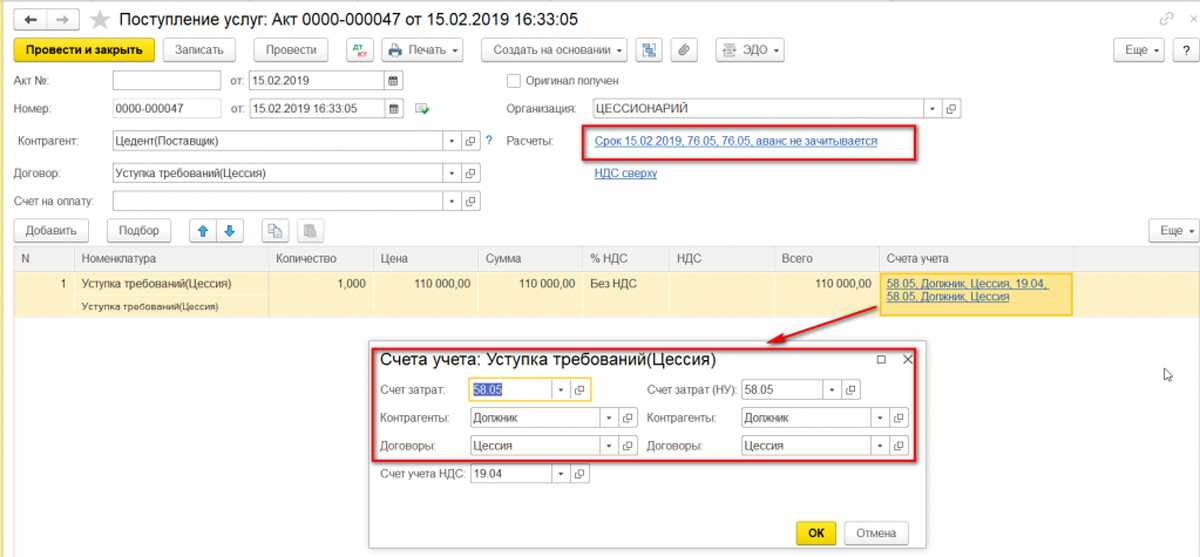Open the Дт/Кт postings icon

360,49
